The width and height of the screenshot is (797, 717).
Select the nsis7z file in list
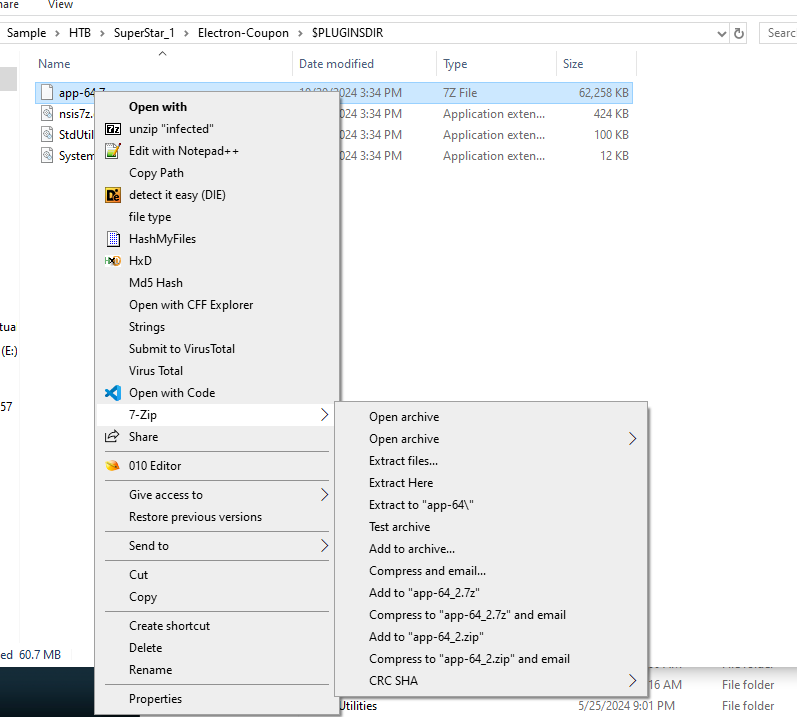(75, 114)
